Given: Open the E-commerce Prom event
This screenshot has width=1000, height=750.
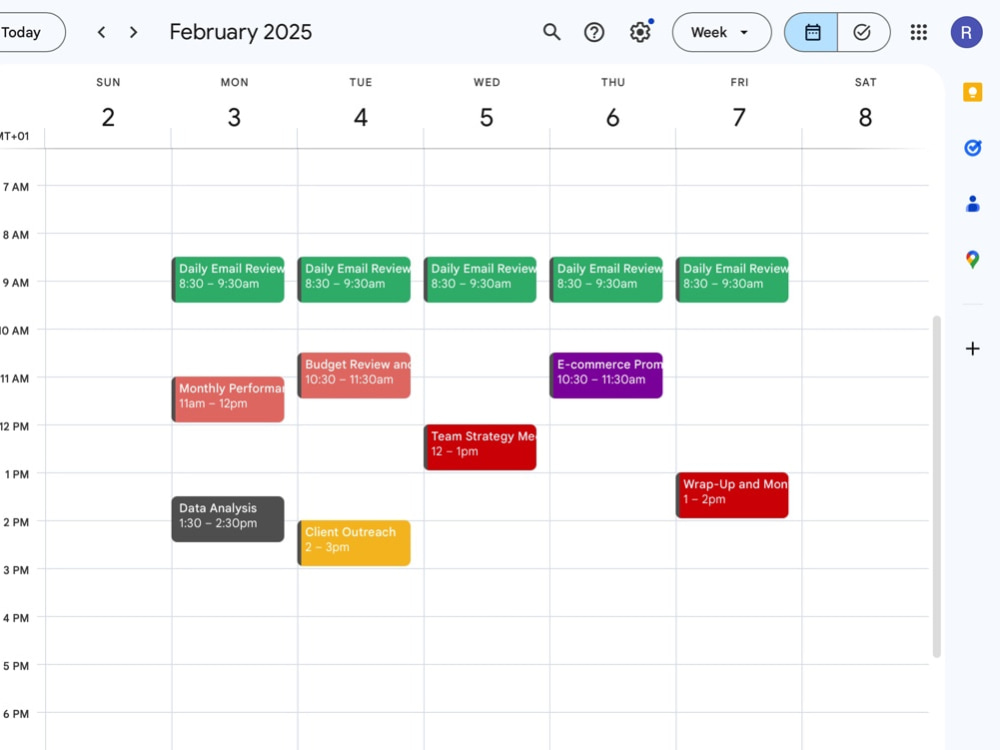Looking at the screenshot, I should (x=606, y=376).
